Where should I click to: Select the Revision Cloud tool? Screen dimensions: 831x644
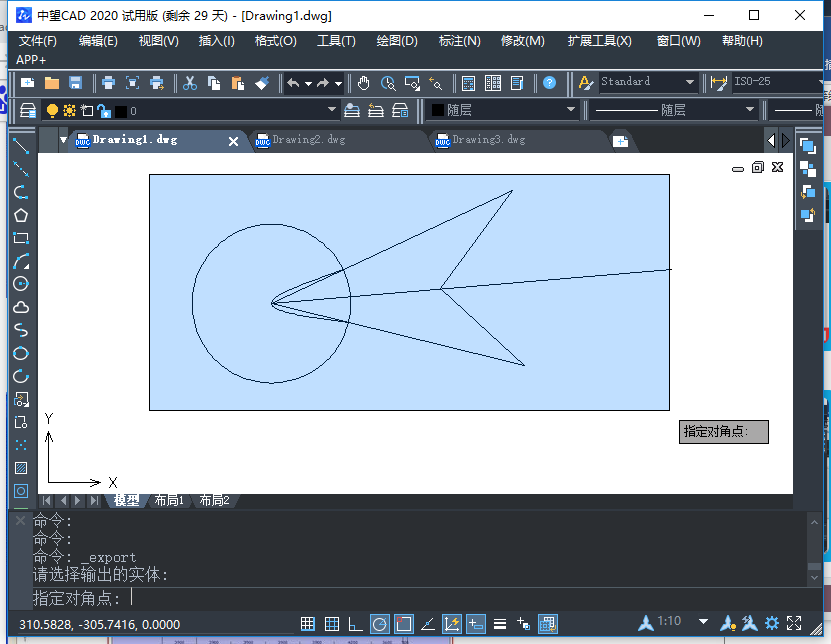click(x=20, y=307)
